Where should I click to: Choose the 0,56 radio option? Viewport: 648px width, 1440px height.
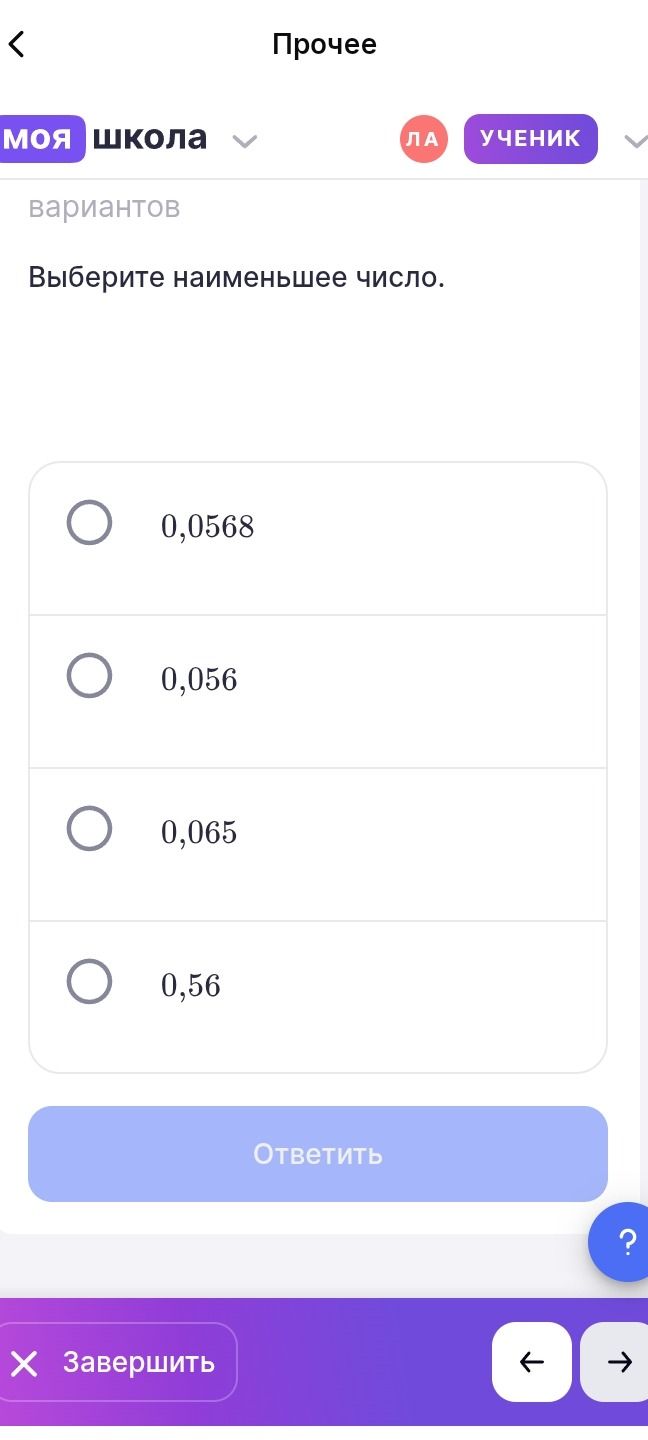click(89, 981)
